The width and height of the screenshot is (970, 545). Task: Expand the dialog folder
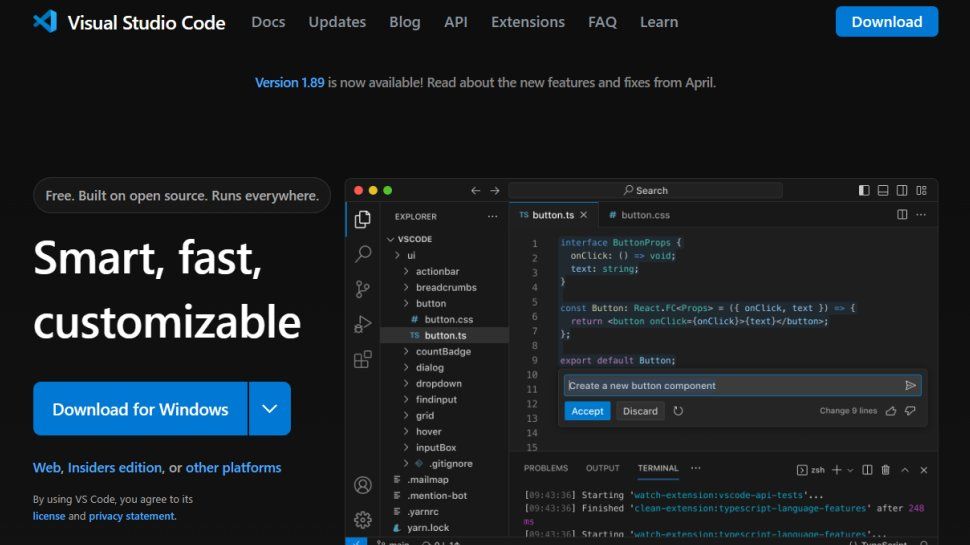click(406, 367)
